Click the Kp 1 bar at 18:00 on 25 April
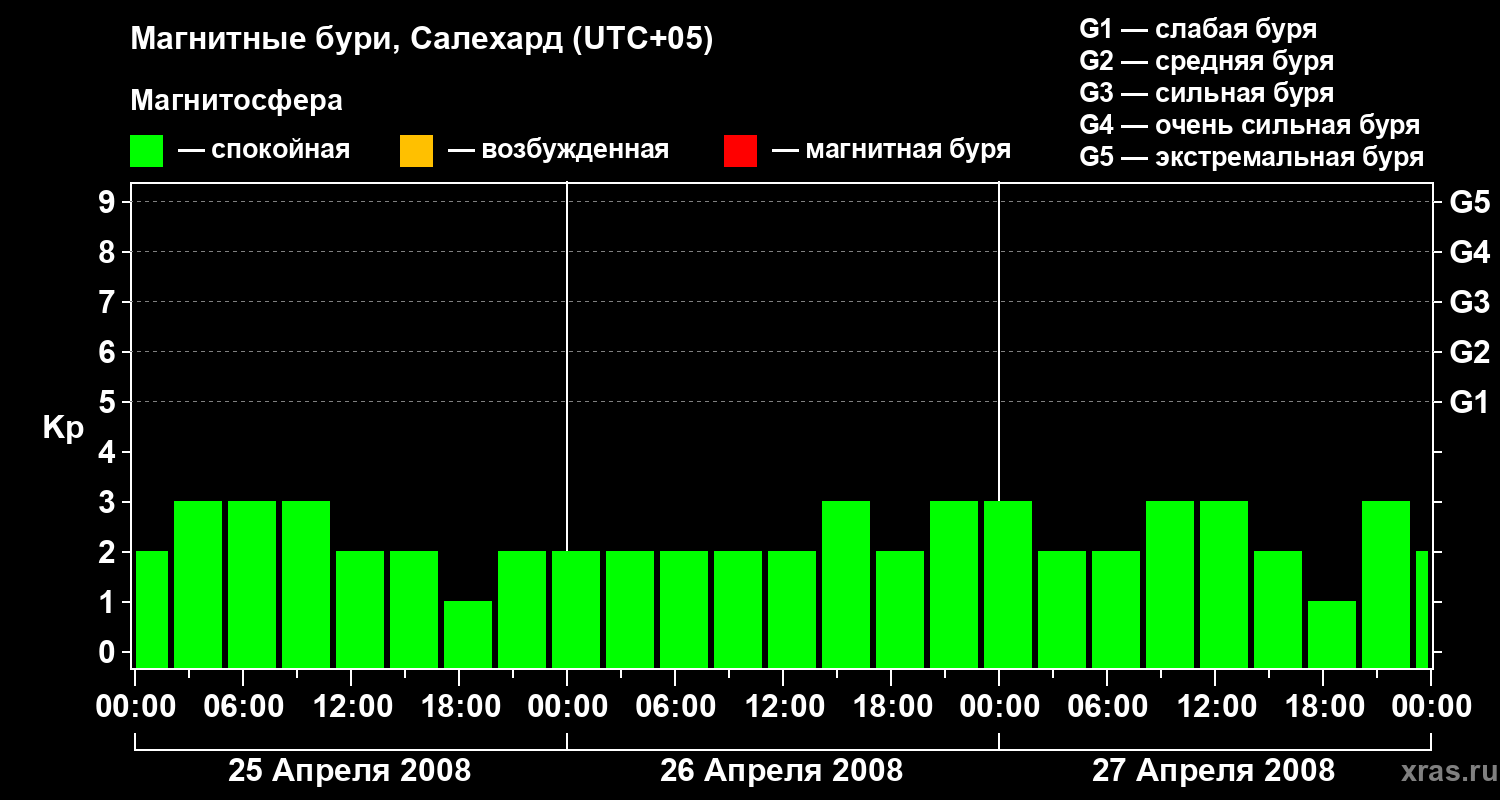Image resolution: width=1500 pixels, height=800 pixels. pyautogui.click(x=468, y=634)
